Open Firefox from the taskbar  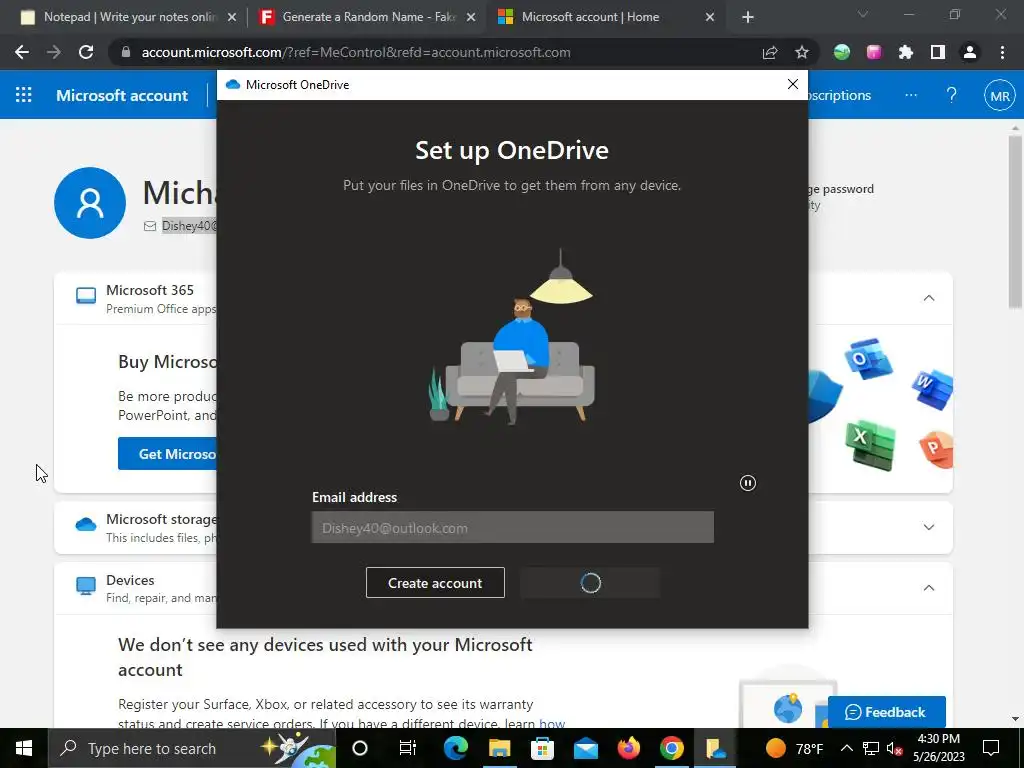(629, 748)
